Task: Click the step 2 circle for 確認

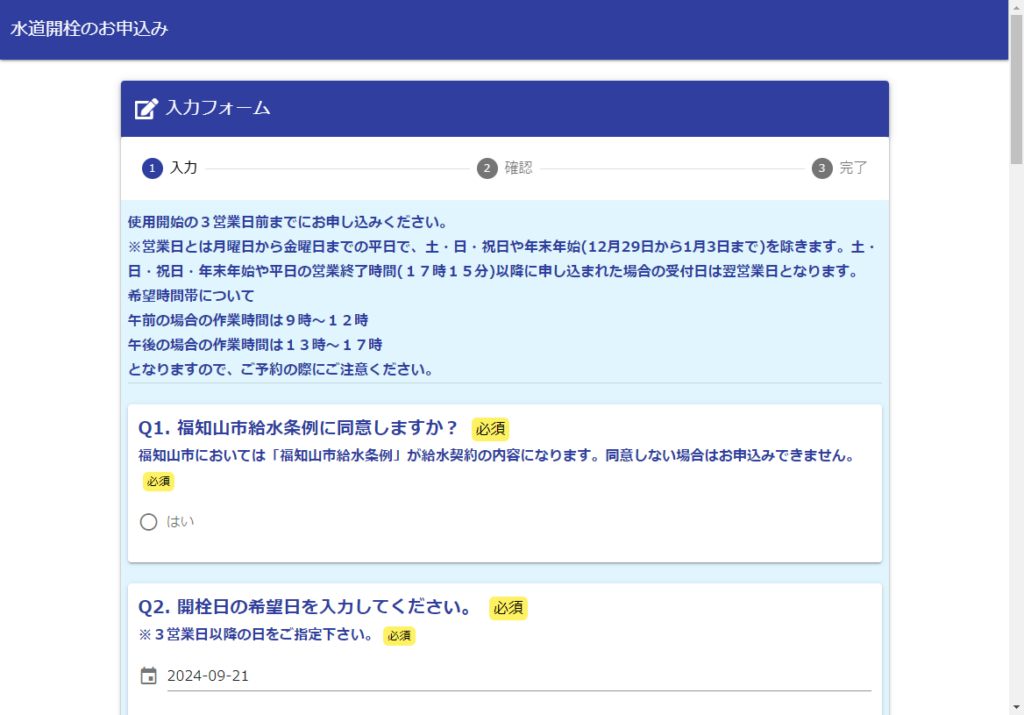Action: tap(487, 168)
